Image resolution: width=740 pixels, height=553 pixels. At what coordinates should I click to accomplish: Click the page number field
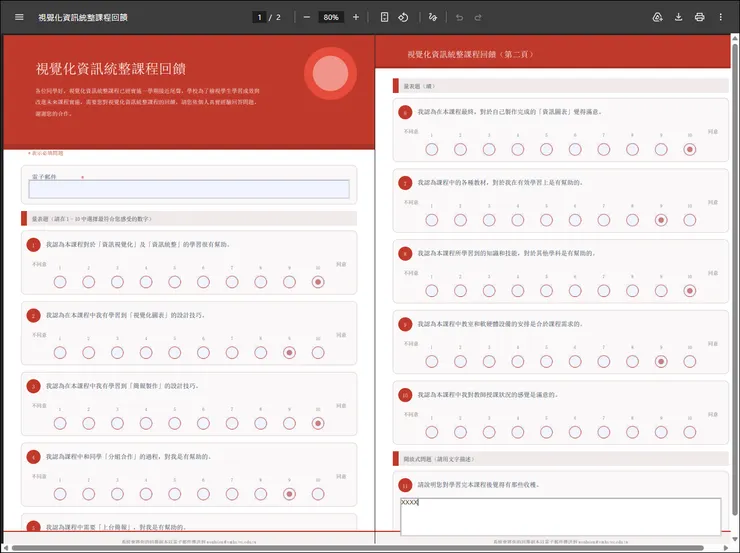coord(259,17)
